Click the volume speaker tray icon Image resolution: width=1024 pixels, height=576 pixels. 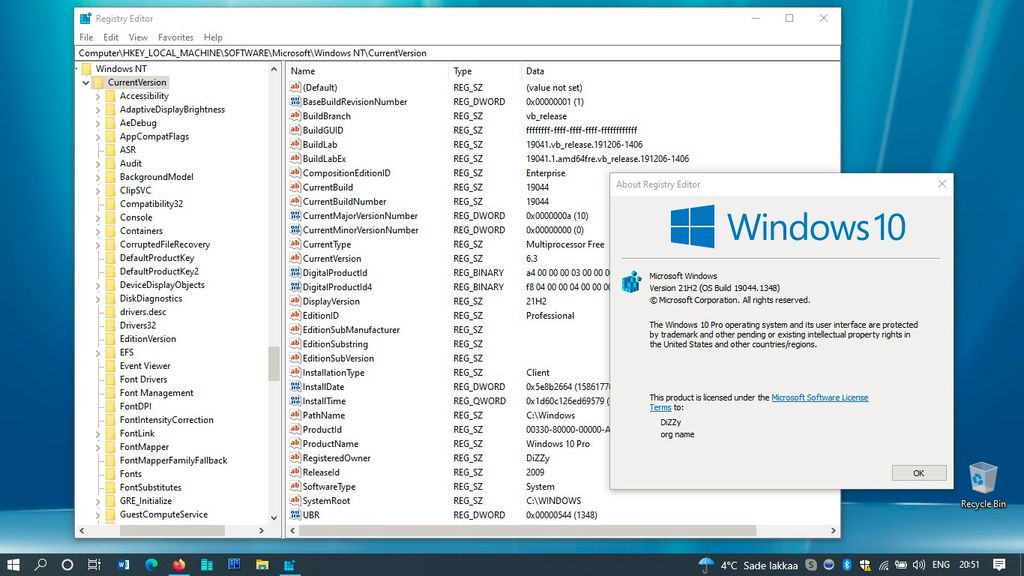coord(919,565)
